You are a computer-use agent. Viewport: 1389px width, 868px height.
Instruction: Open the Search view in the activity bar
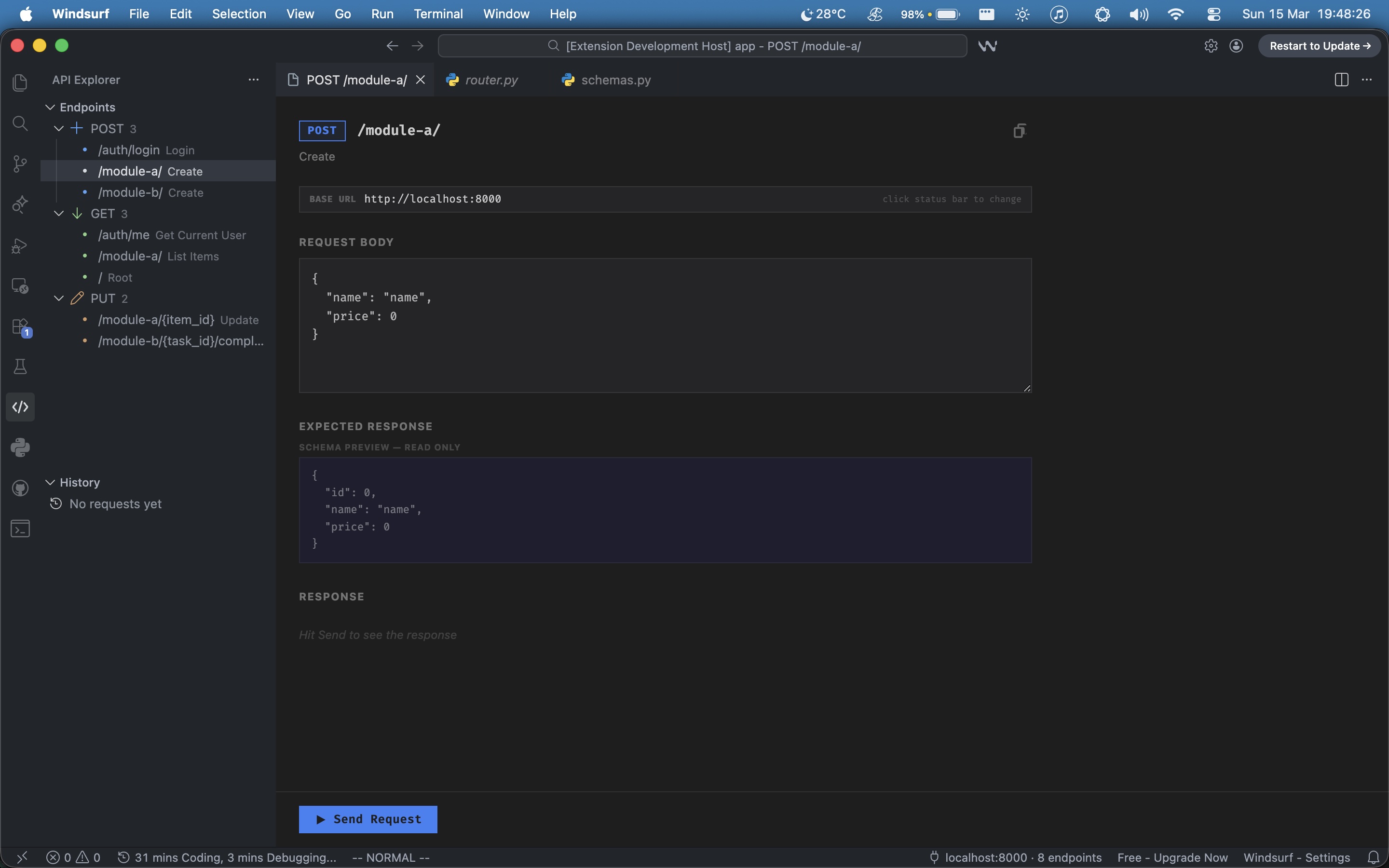pos(20,123)
